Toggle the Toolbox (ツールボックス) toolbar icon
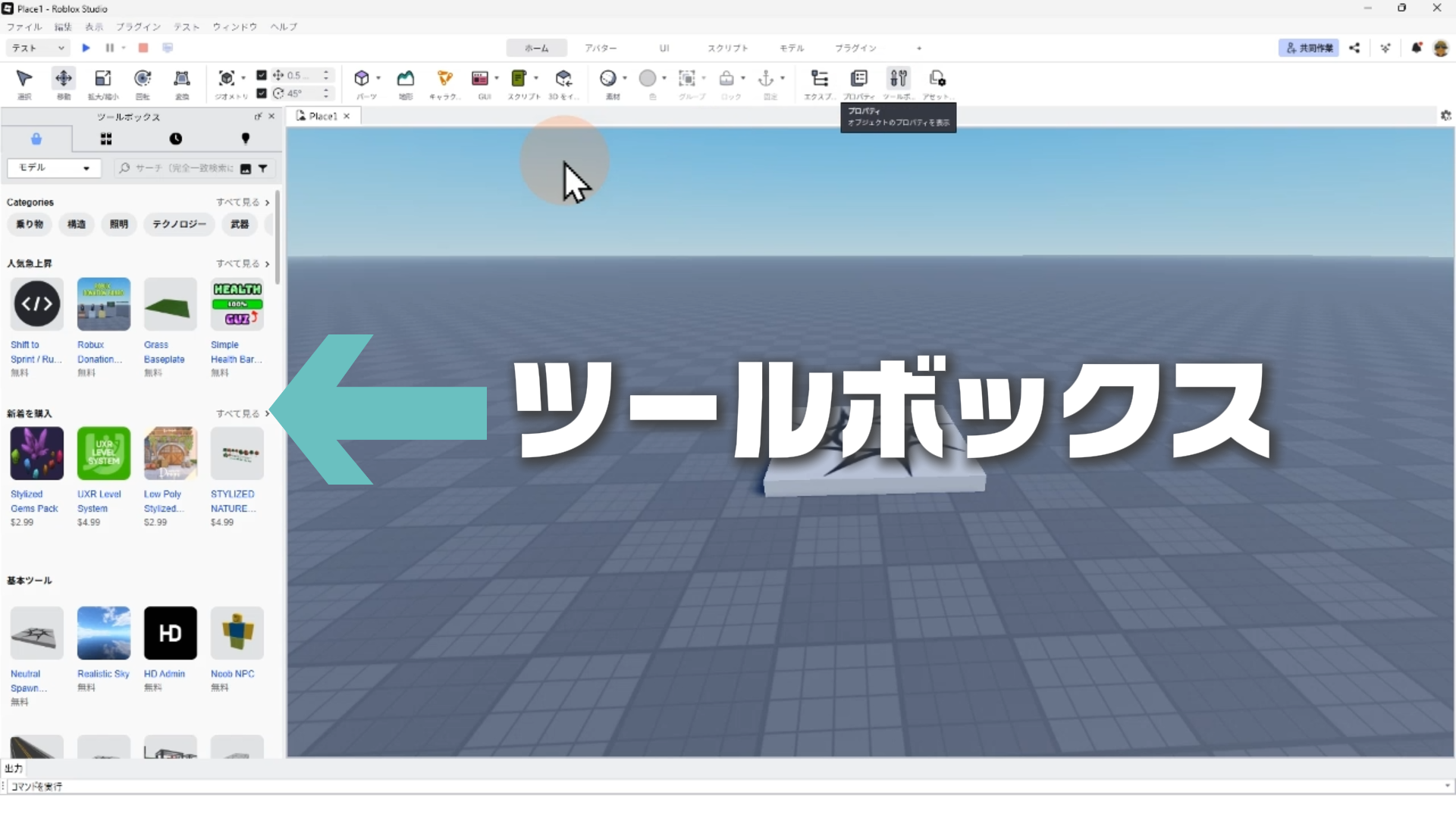Image resolution: width=1456 pixels, height=819 pixels. coord(899,78)
